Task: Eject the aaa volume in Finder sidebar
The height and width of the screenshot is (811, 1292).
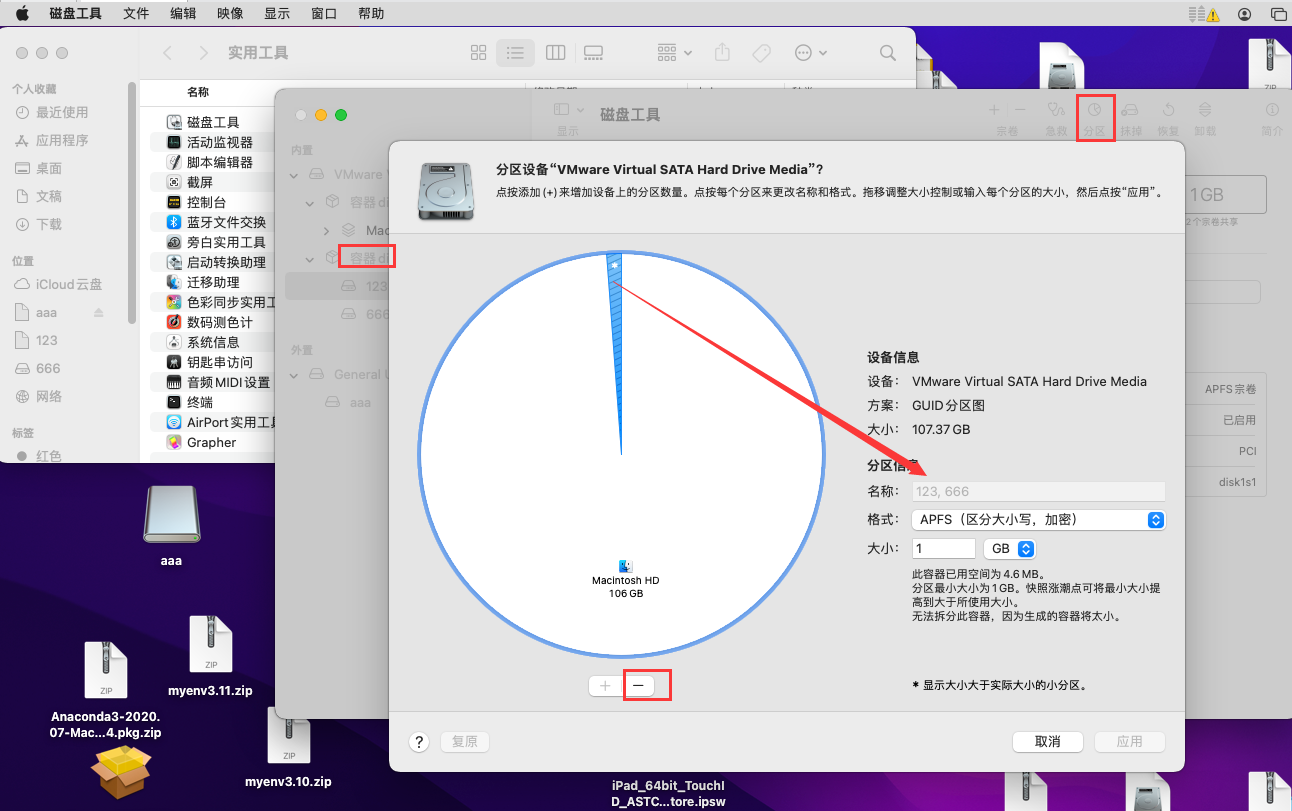Action: coord(99,313)
